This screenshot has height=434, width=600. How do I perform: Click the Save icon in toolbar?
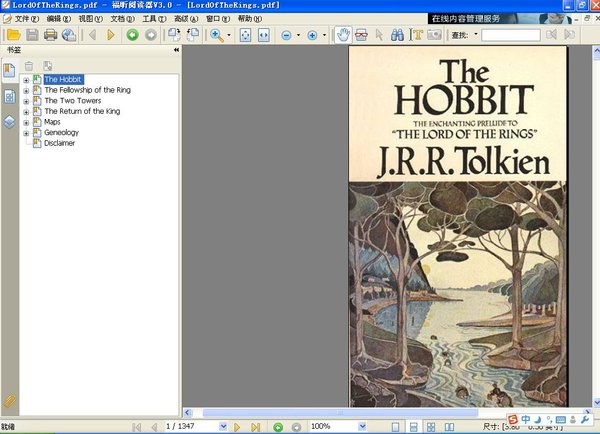coord(32,35)
